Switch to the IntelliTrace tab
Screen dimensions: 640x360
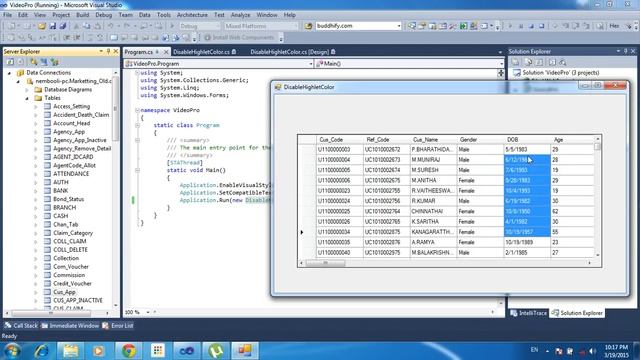(529, 313)
